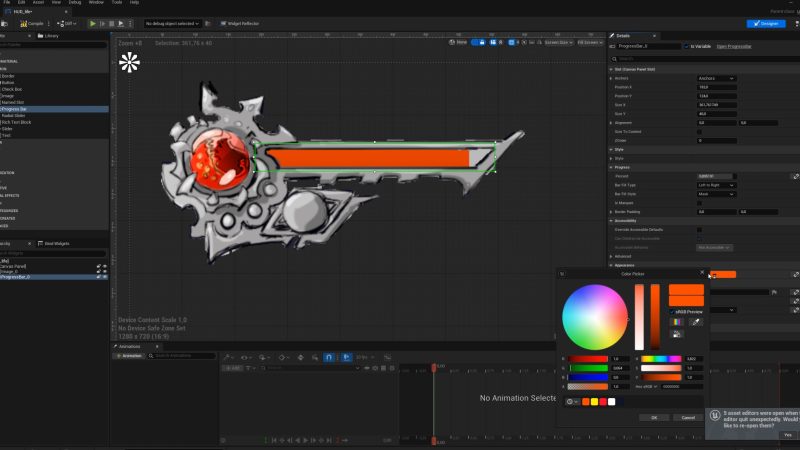Click the color theme icon in Color Picker
Image resolution: width=800 pixels, height=450 pixels.
point(679,322)
